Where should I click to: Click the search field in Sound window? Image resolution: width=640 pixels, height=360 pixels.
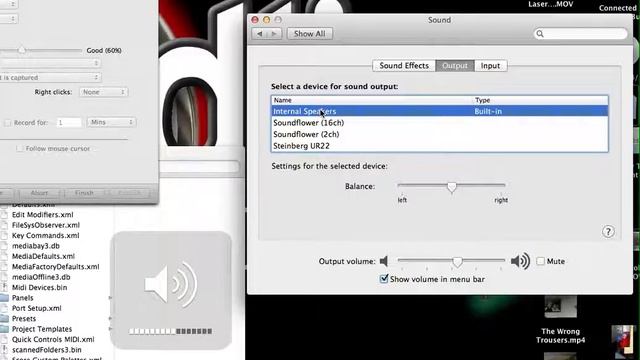tap(580, 34)
